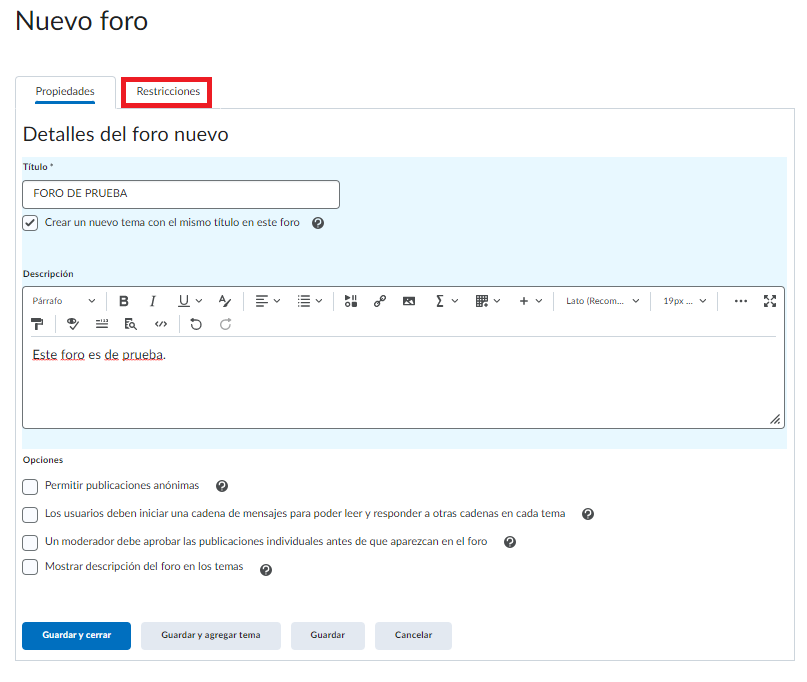Click the insert quicklink icon

point(380,301)
